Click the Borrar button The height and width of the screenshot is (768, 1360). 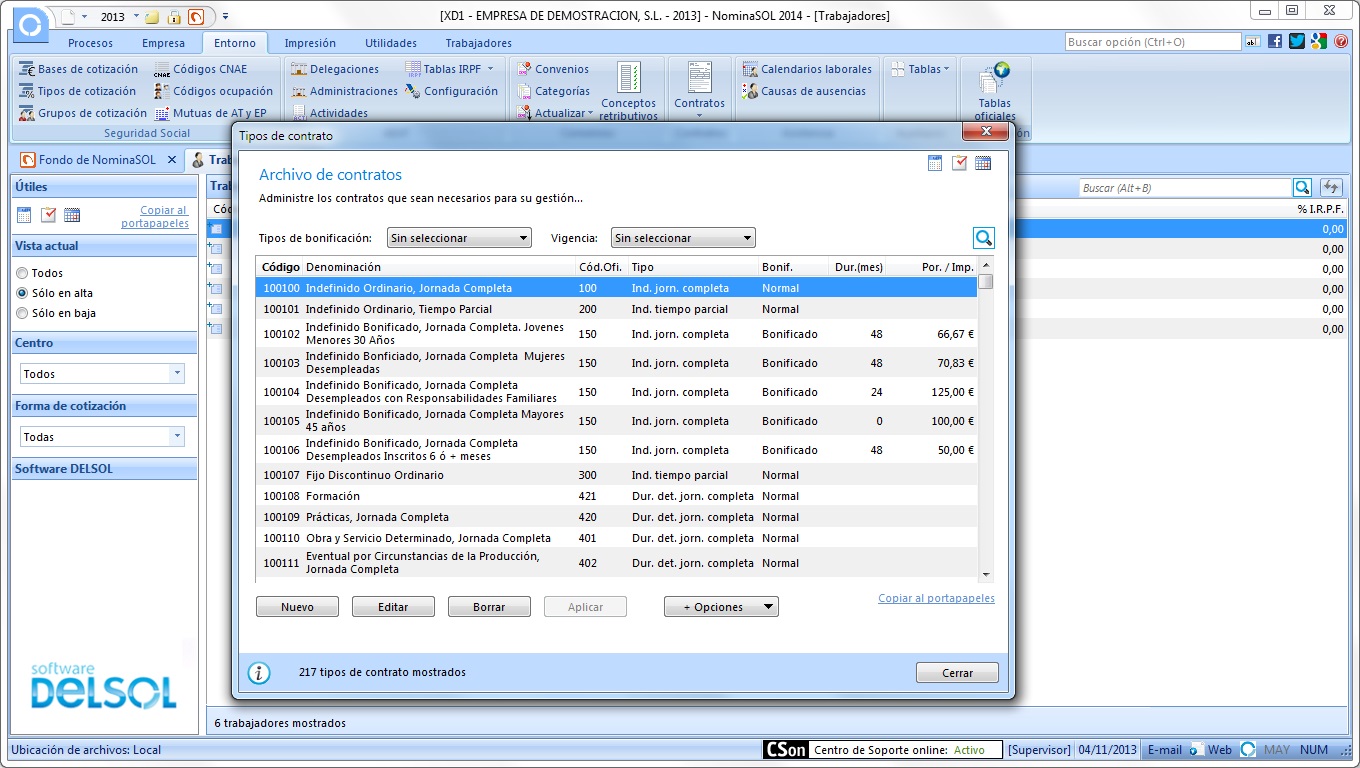point(489,607)
